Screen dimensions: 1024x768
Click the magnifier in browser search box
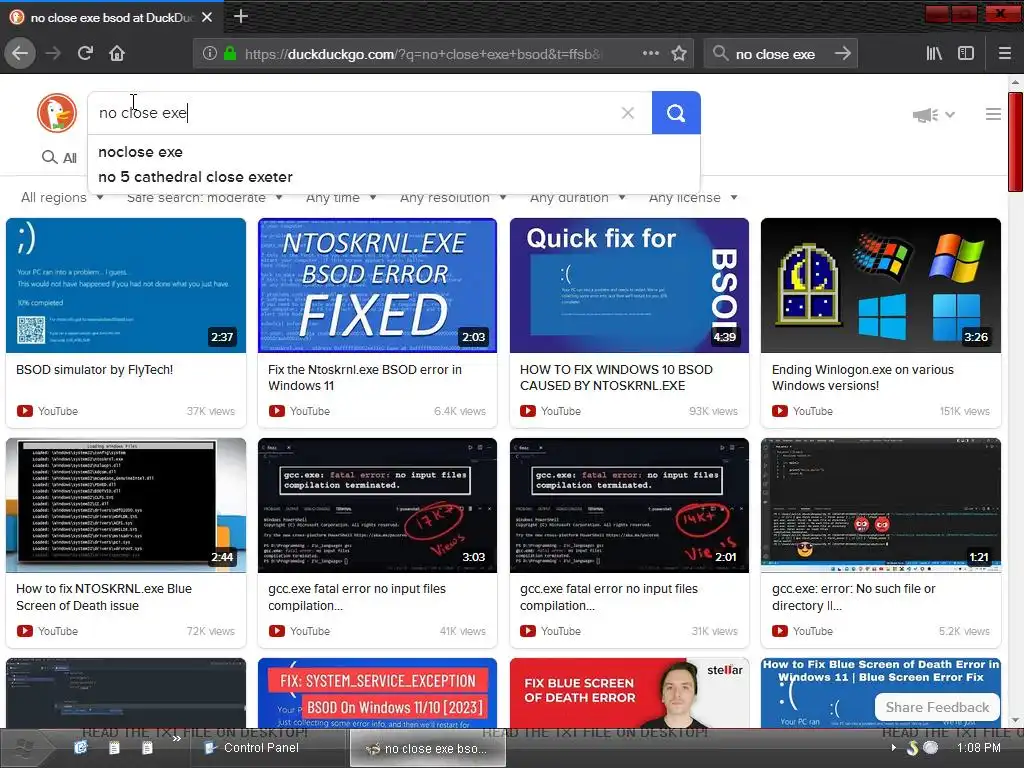(720, 53)
